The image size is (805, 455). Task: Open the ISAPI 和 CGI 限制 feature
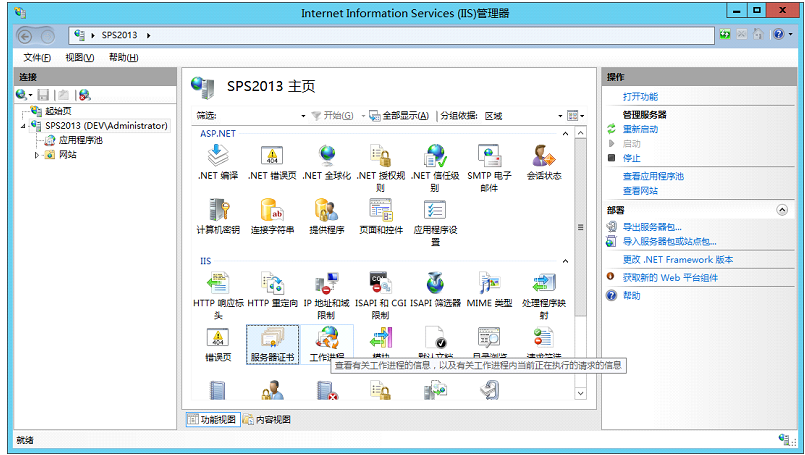[x=380, y=295]
